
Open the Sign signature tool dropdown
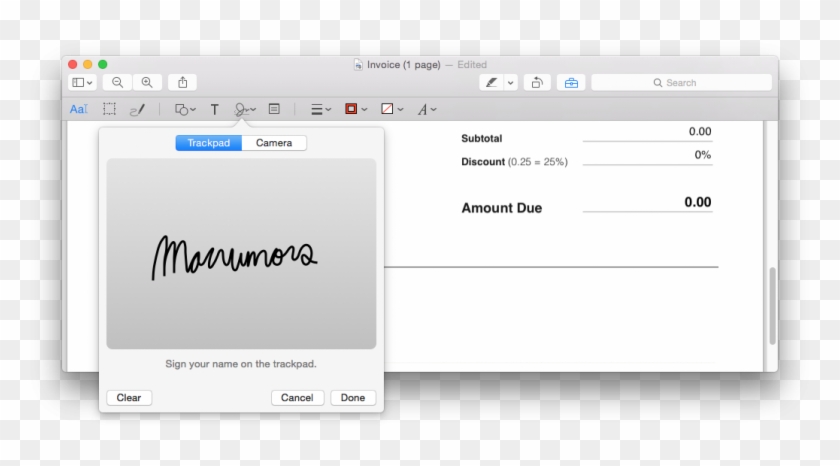245,109
